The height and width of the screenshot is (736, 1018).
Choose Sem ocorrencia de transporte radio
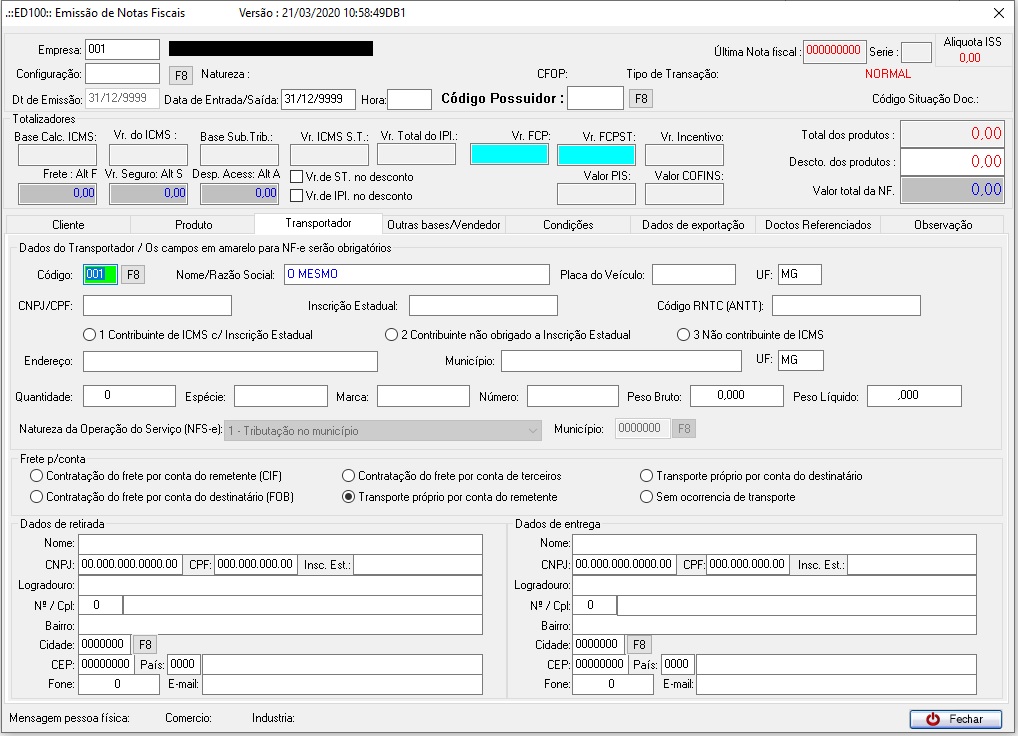646,496
